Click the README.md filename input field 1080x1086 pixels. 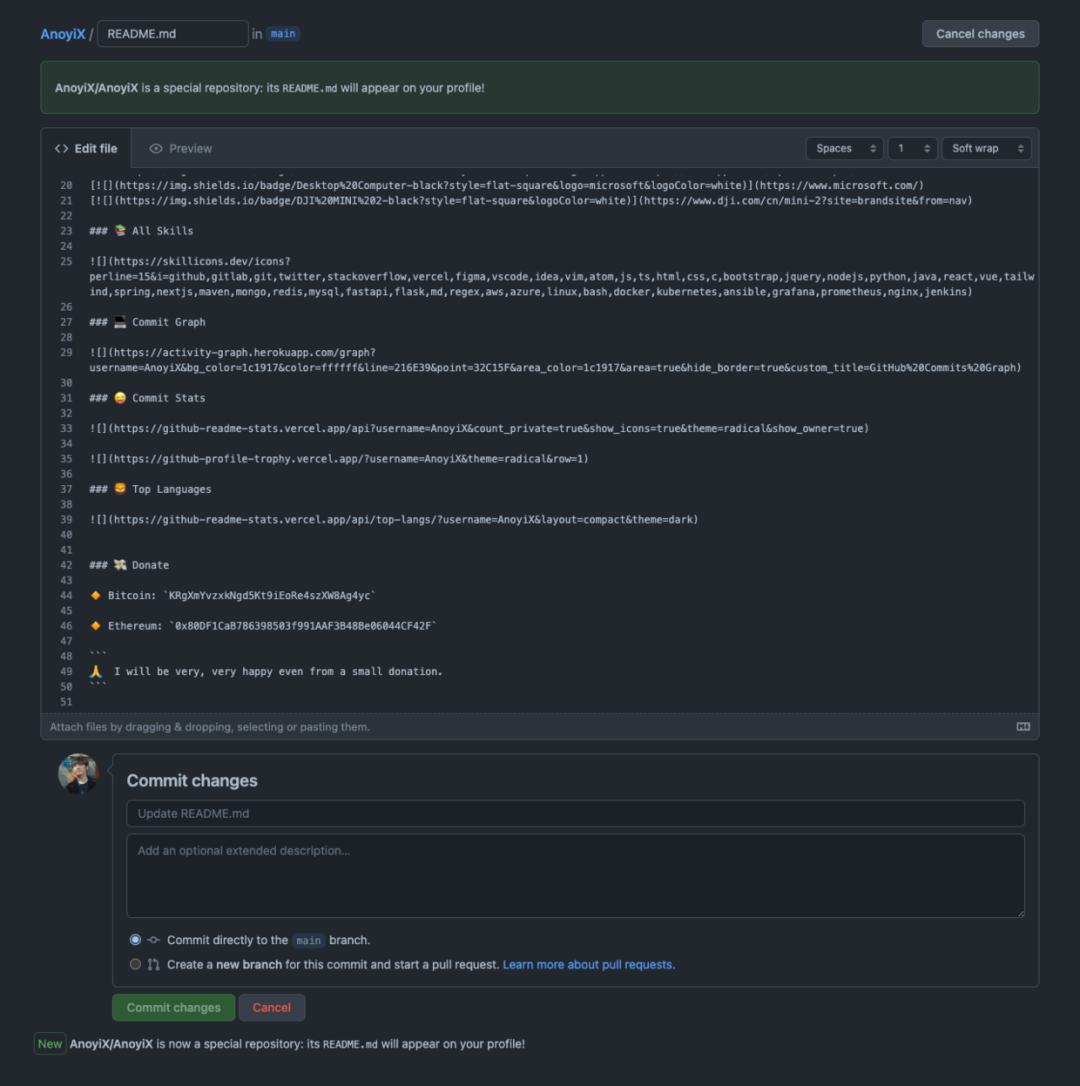[172, 33]
